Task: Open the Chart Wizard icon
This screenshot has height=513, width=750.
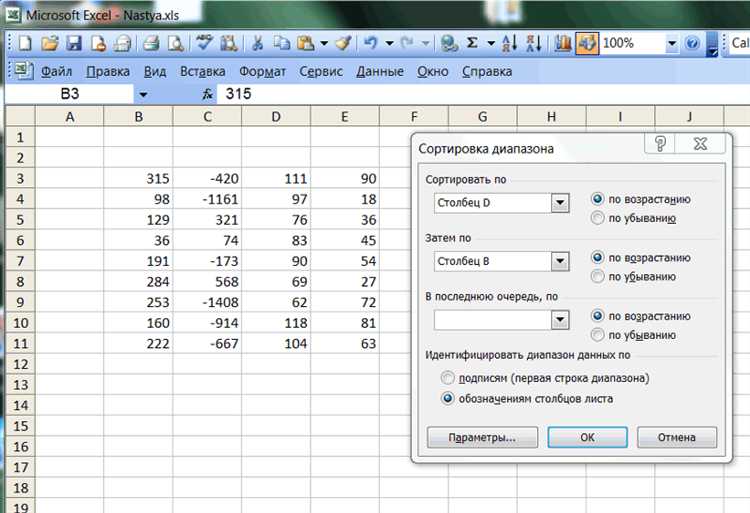Action: [563, 44]
